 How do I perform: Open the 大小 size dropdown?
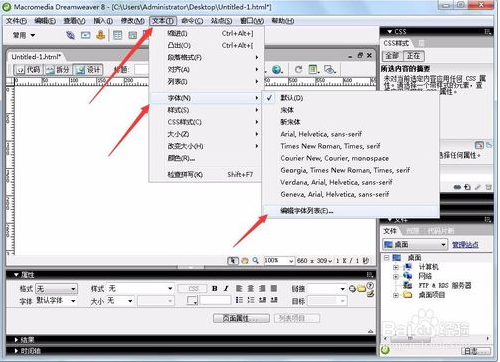pyautogui.click(x=121, y=301)
